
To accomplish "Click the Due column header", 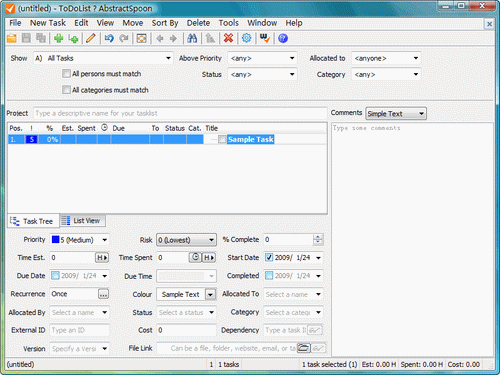I will click(x=130, y=128).
